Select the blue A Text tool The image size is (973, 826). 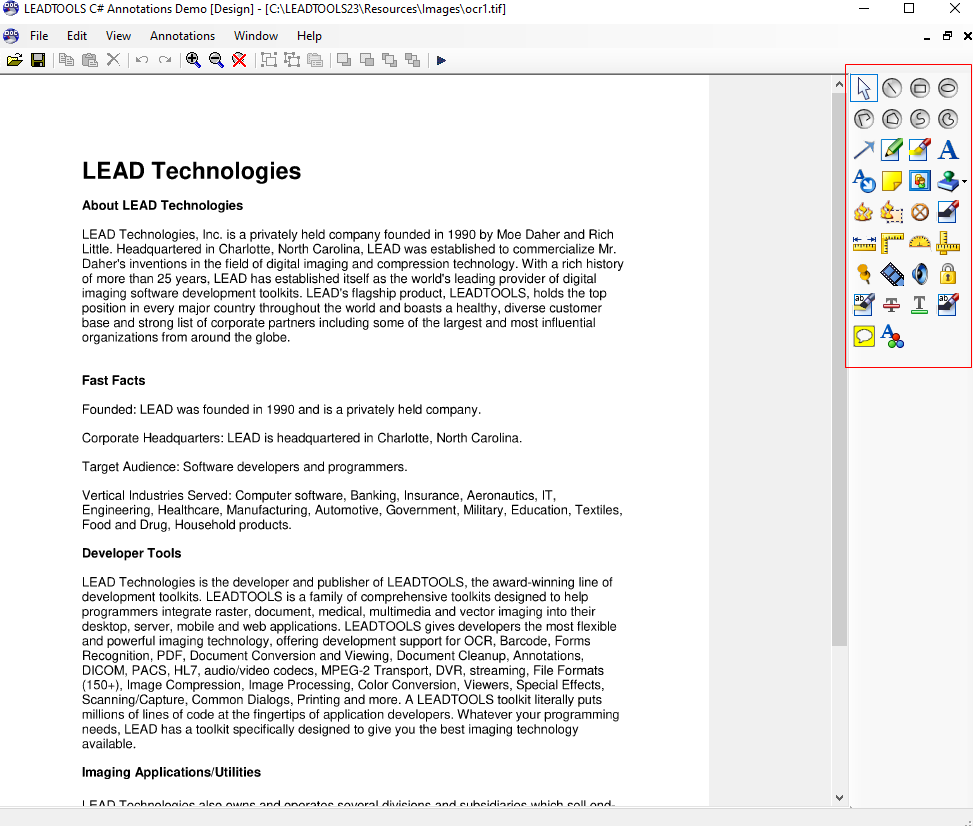(948, 150)
